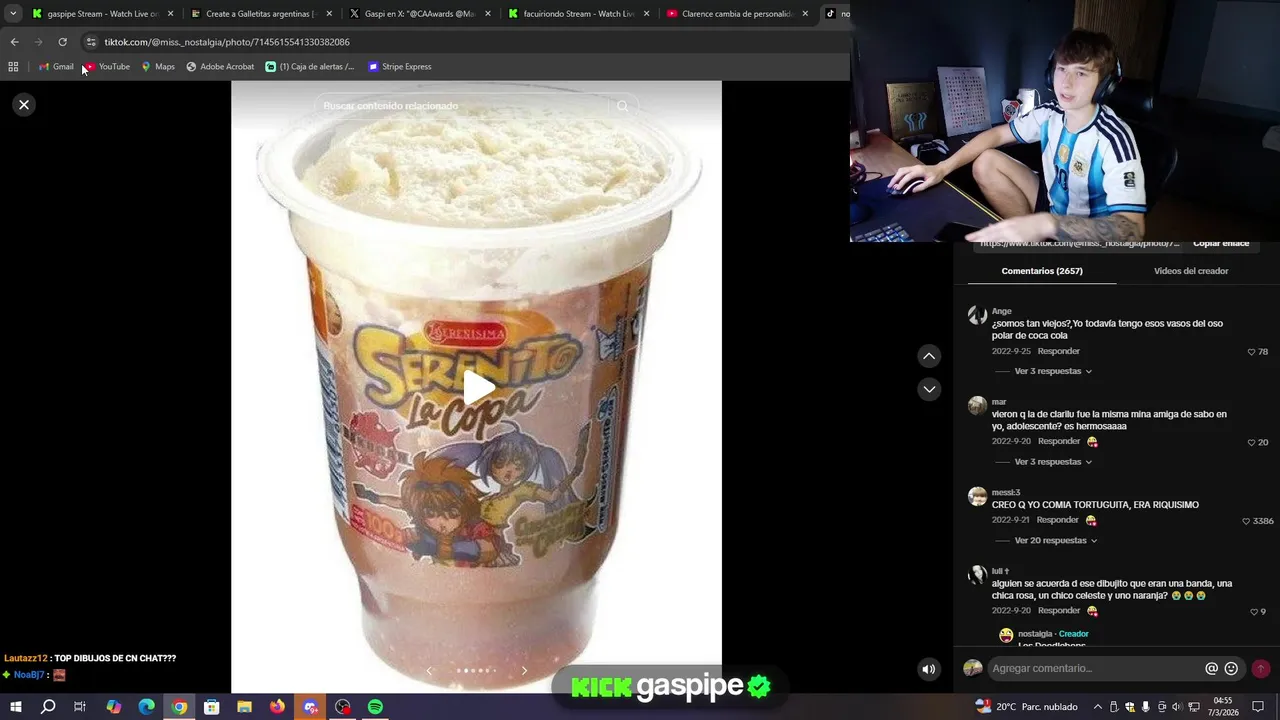This screenshot has width=1280, height=720.
Task: Click the magnifier in the related search bar
Action: (623, 106)
